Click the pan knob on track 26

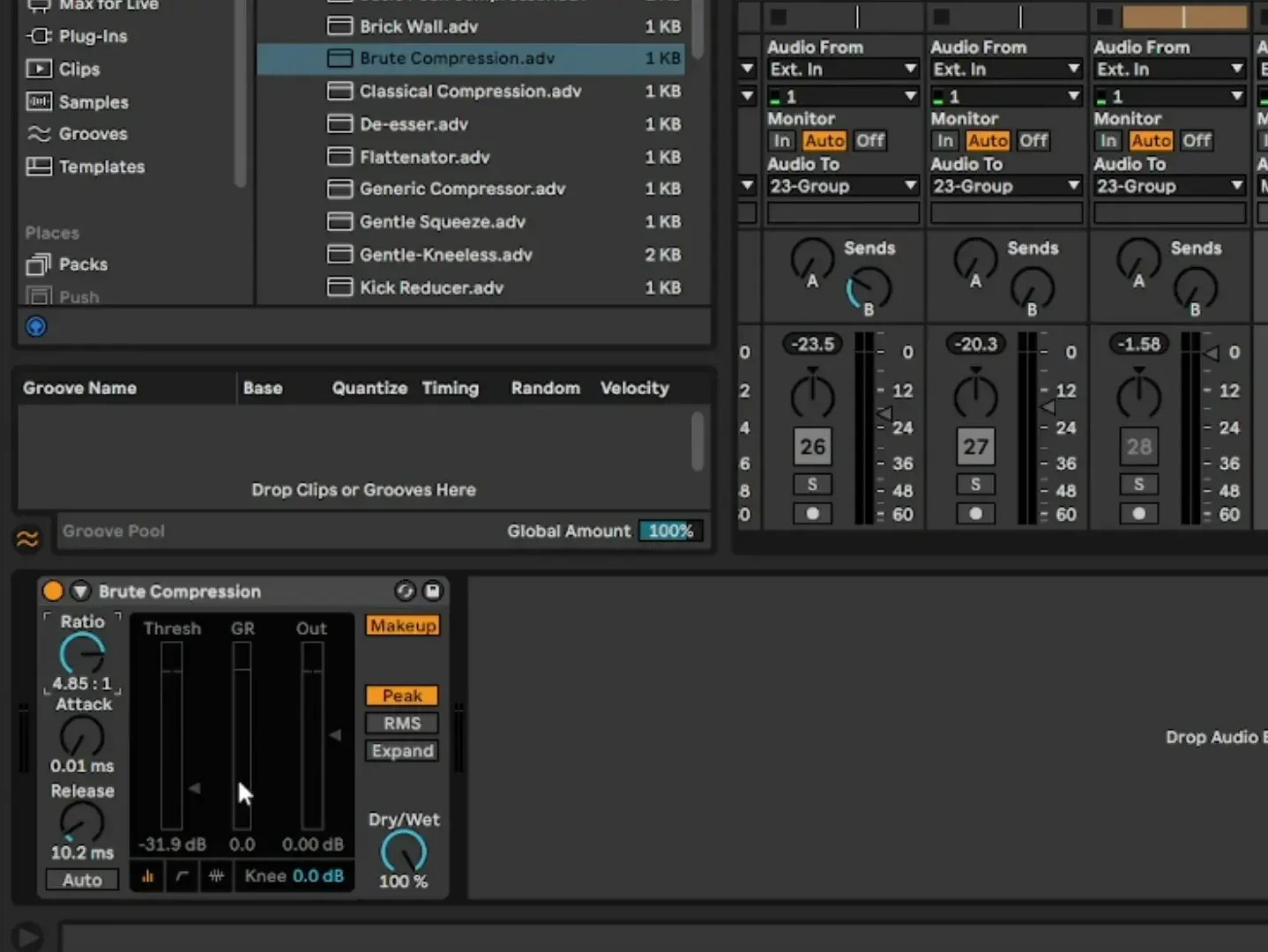point(812,396)
